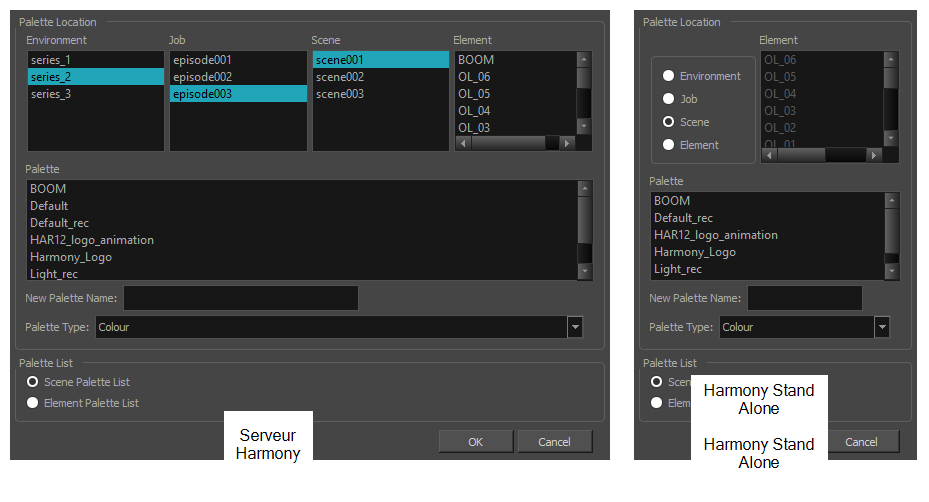Click the Stand Alone New Palette Name field
Screen dimensions: 929x502
[805, 298]
